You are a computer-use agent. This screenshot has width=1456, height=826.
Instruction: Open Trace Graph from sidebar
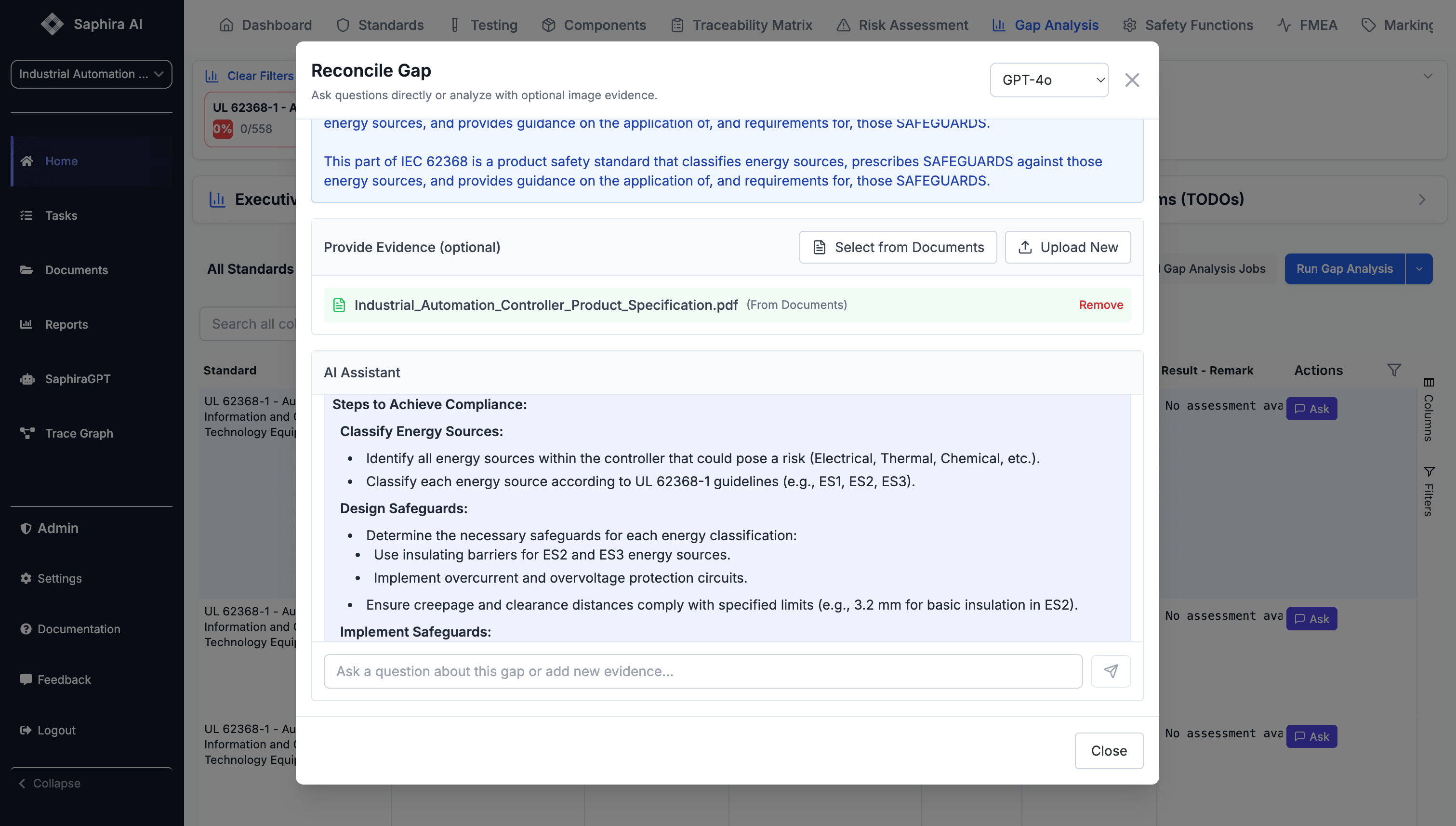point(79,433)
